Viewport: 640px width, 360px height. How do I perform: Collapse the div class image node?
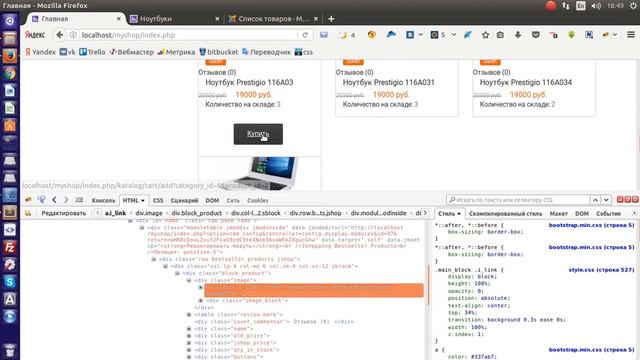click(189, 280)
